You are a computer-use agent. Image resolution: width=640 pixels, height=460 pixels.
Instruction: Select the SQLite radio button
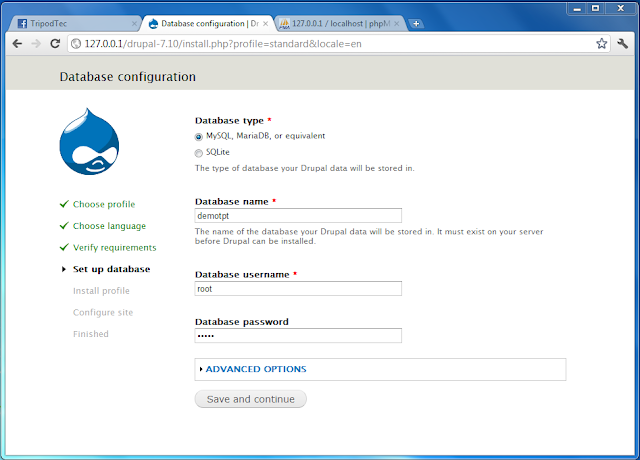tap(198, 153)
